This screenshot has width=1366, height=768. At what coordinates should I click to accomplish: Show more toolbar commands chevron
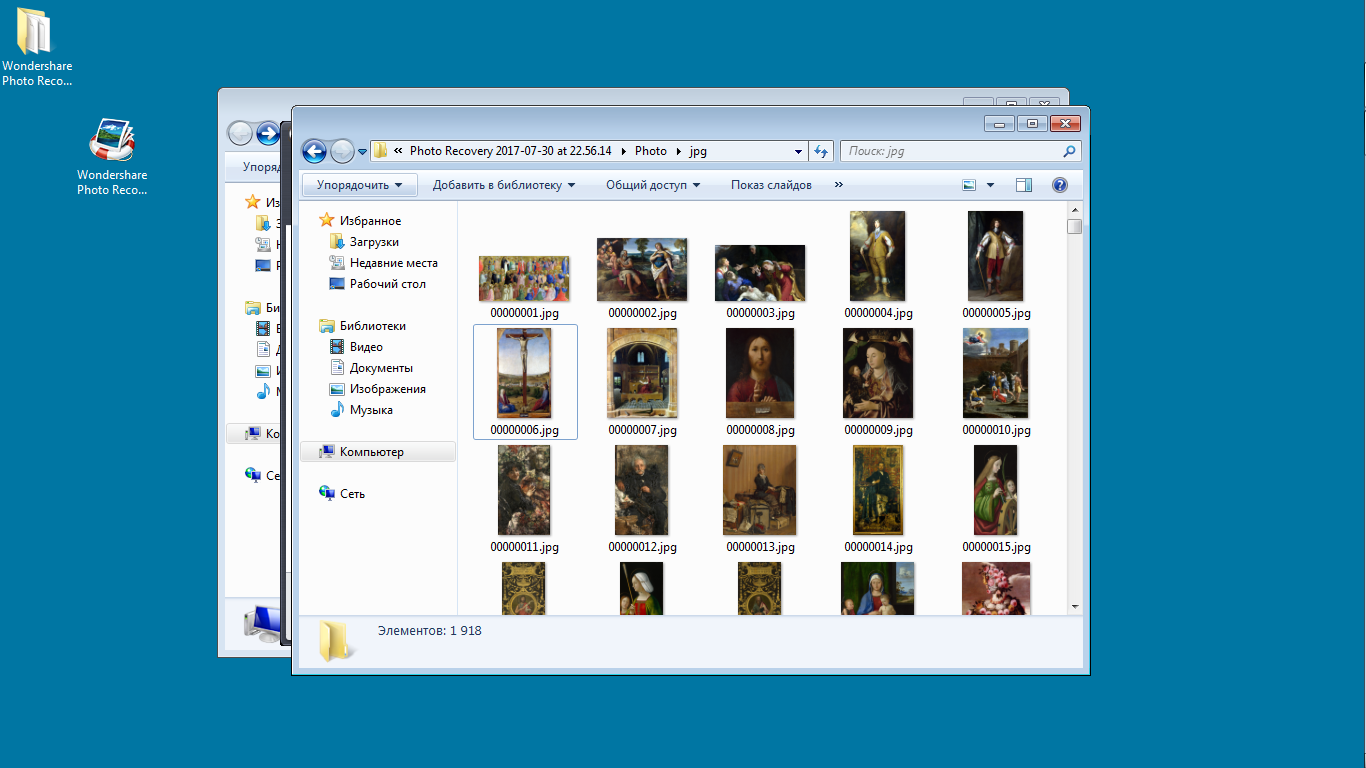tap(838, 185)
